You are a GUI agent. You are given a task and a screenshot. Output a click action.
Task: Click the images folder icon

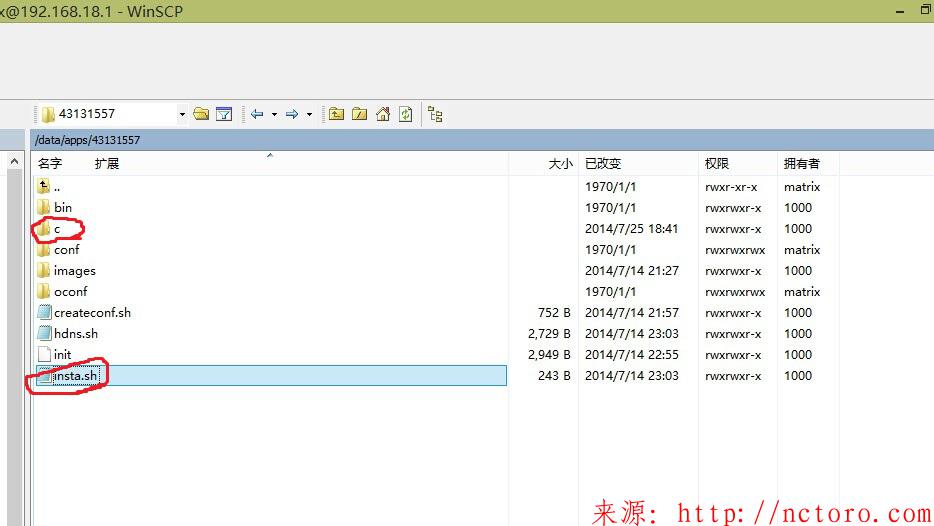(x=43, y=270)
